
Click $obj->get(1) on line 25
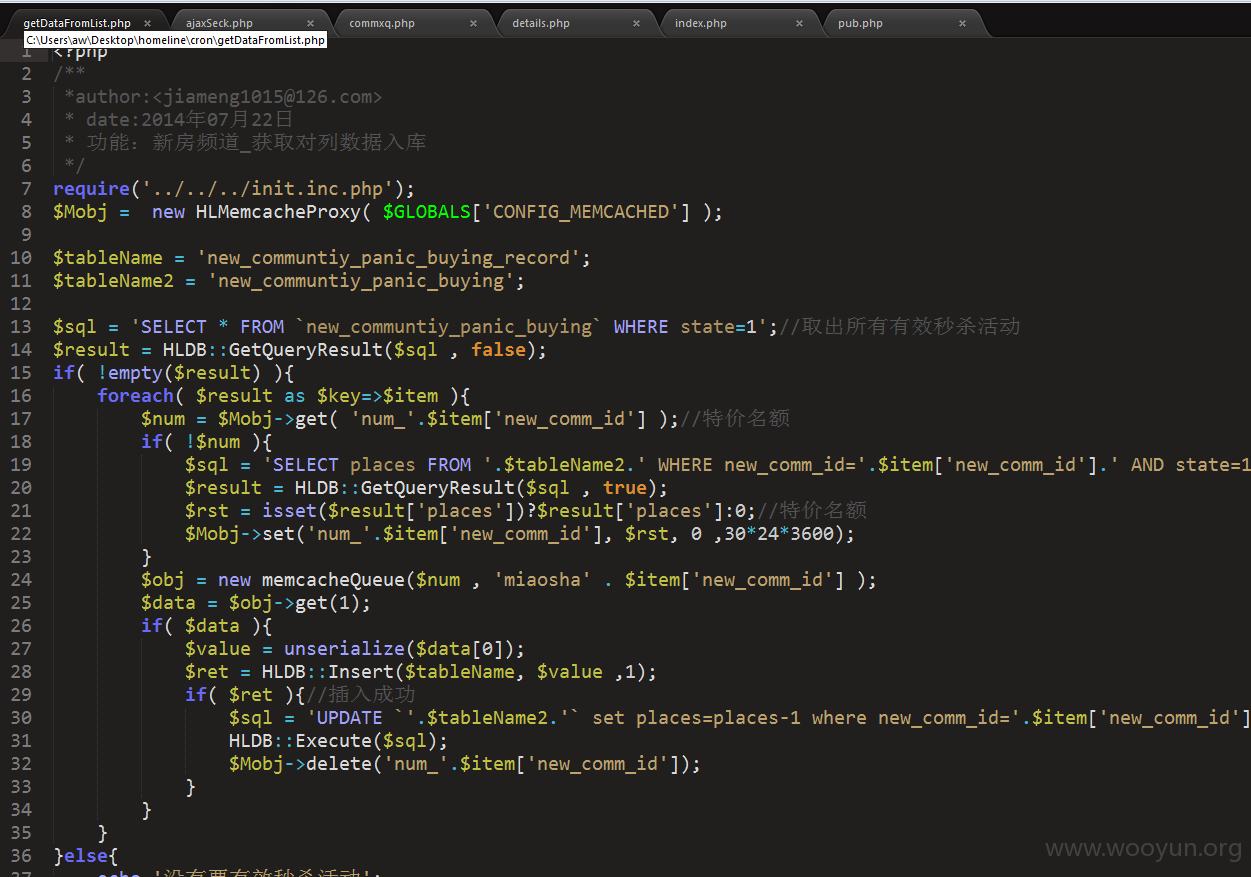tap(295, 603)
